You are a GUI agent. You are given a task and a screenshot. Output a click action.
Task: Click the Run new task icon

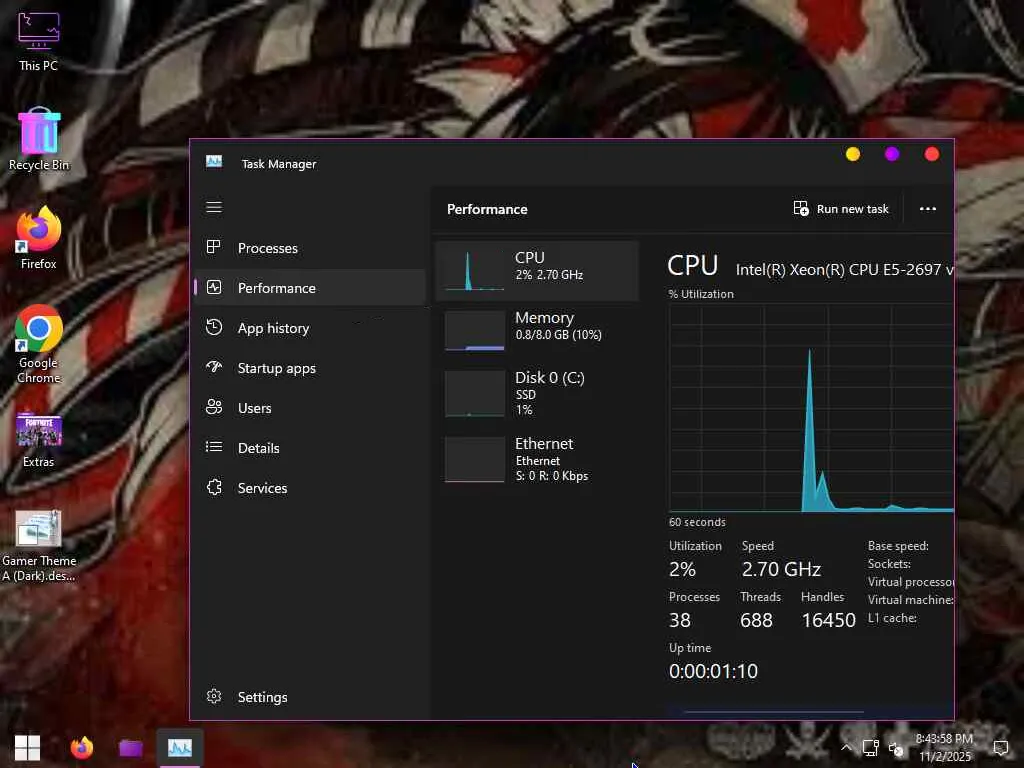801,208
